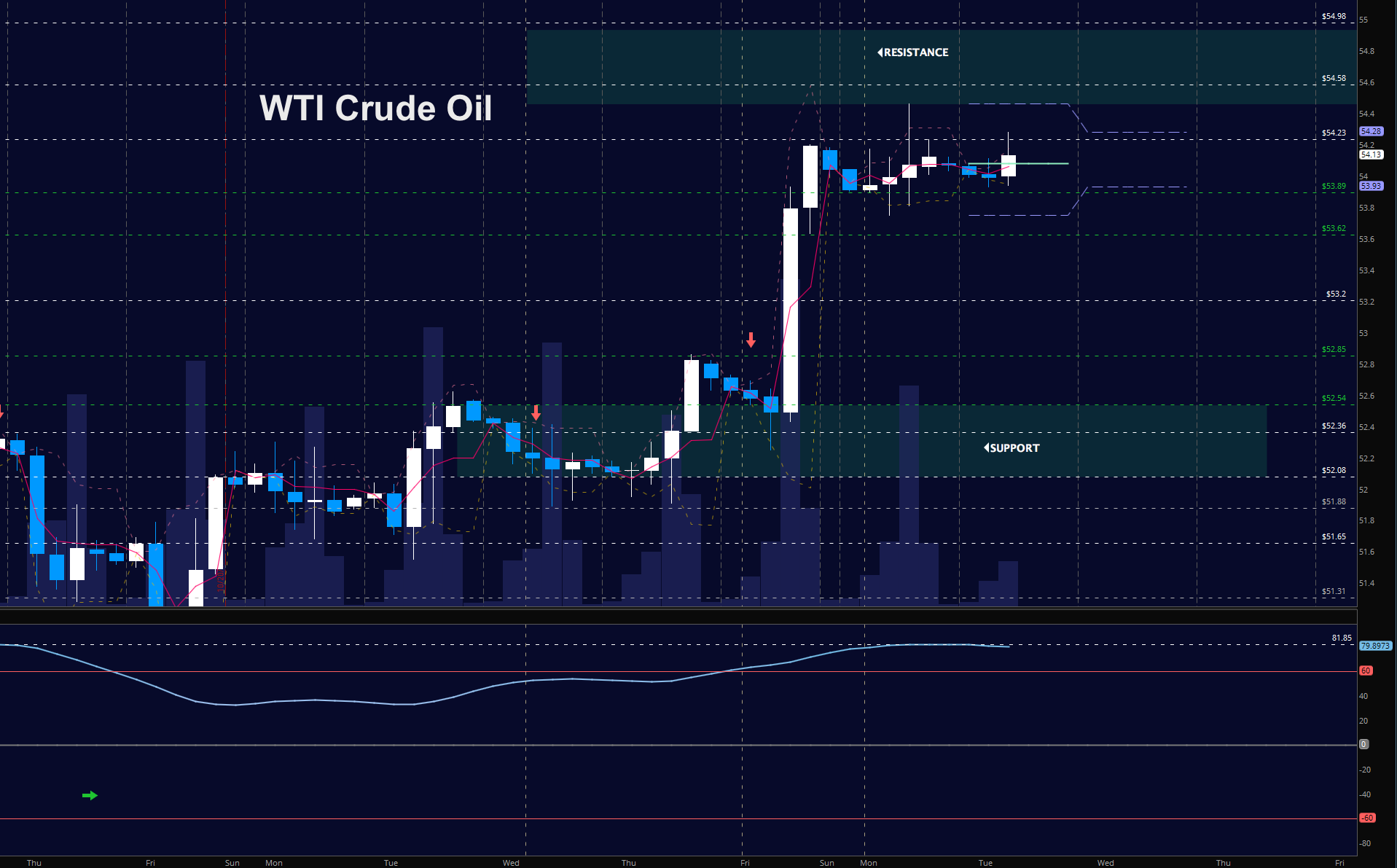
Task: Select the green $52.54 level label
Action: coord(1334,398)
